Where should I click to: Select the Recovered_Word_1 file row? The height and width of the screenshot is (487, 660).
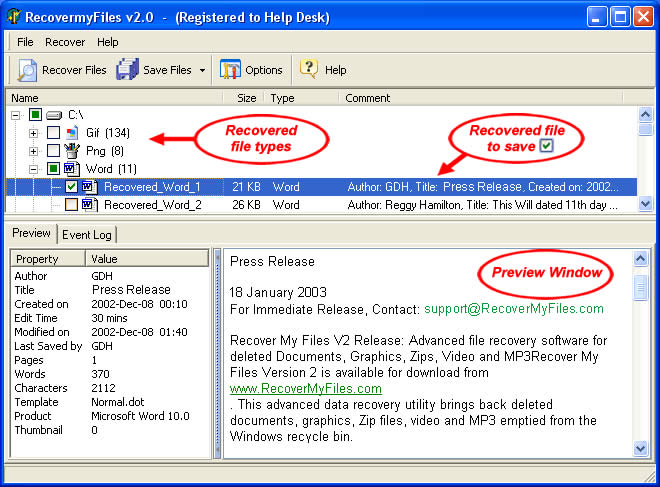click(321, 187)
